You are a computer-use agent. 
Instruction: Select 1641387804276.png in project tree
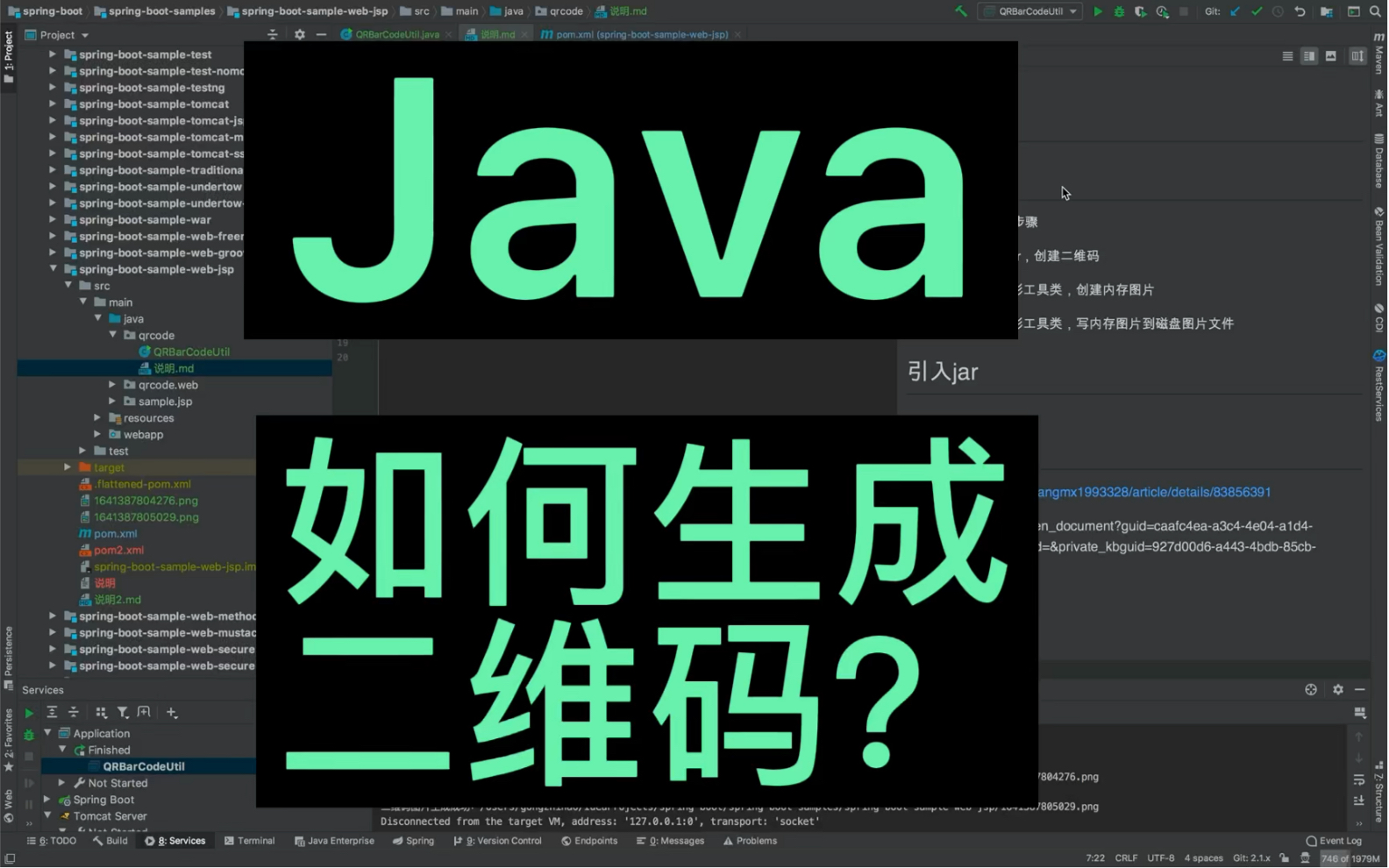point(146,501)
